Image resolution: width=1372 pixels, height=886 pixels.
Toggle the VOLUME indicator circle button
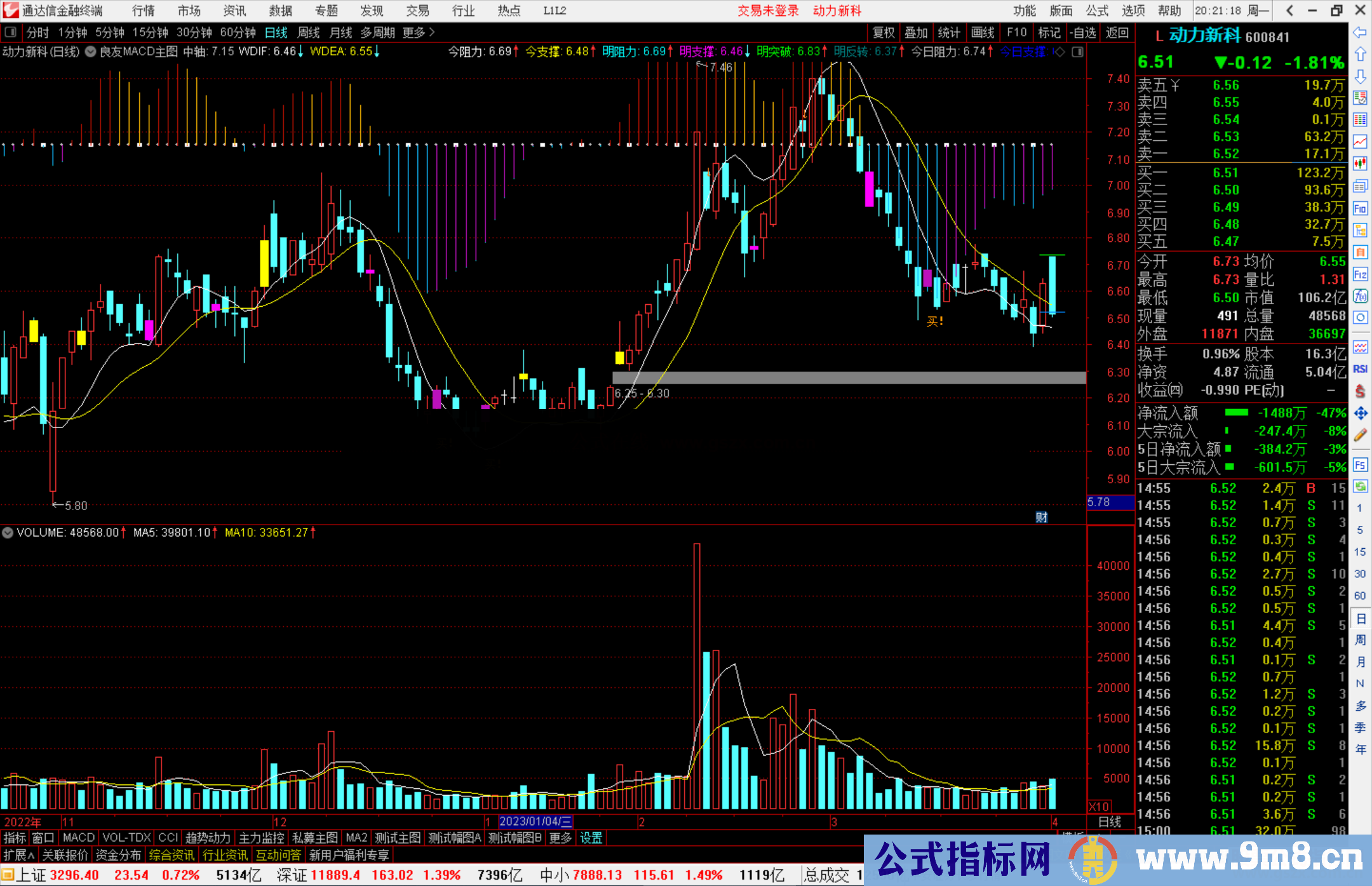tap(8, 532)
